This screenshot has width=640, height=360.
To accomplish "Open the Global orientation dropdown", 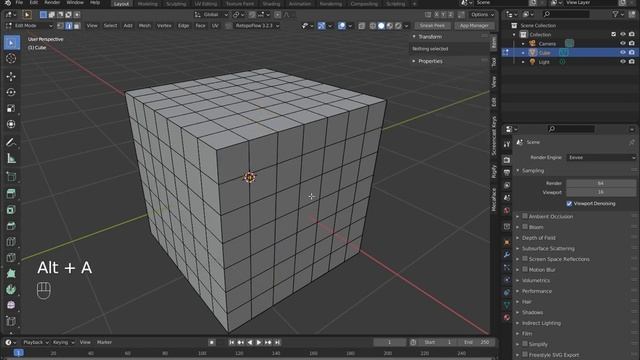I will 211,15.
